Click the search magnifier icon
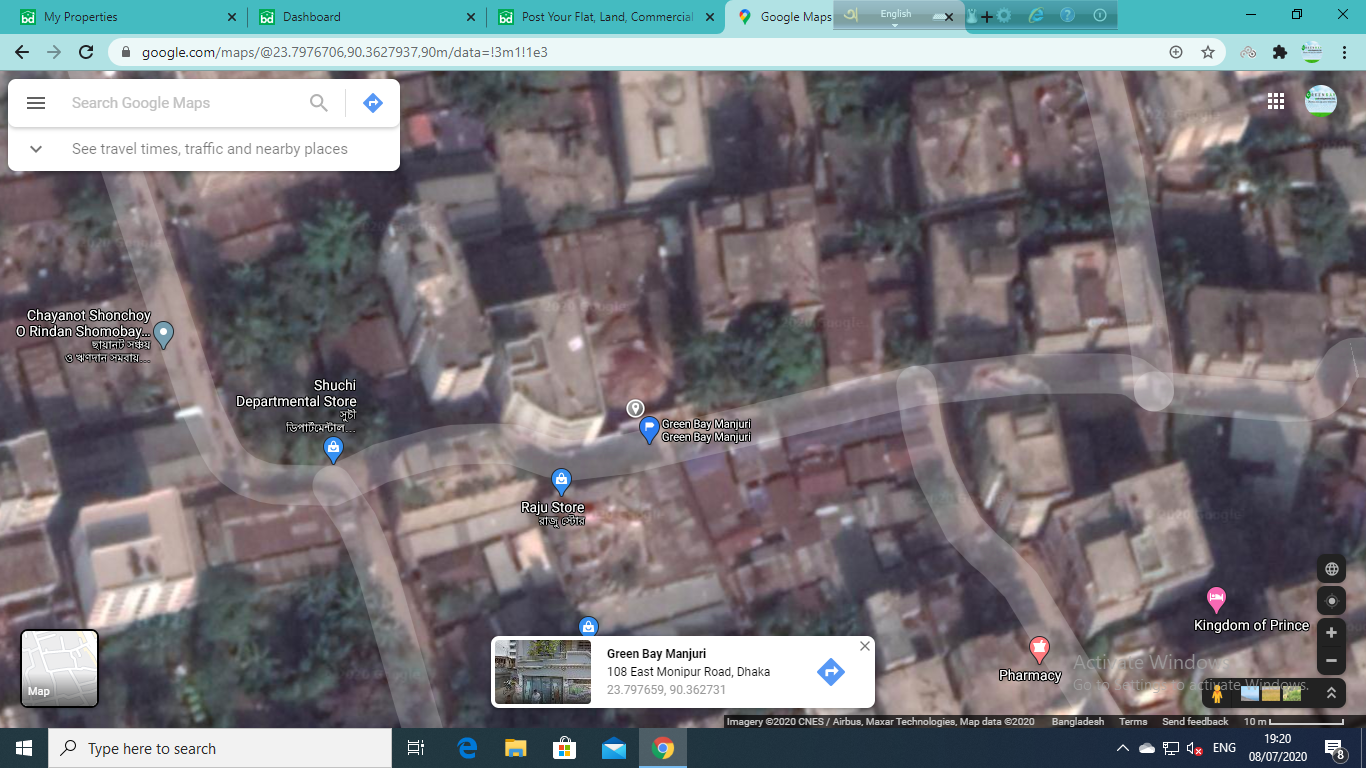The image size is (1366, 768). [x=319, y=103]
